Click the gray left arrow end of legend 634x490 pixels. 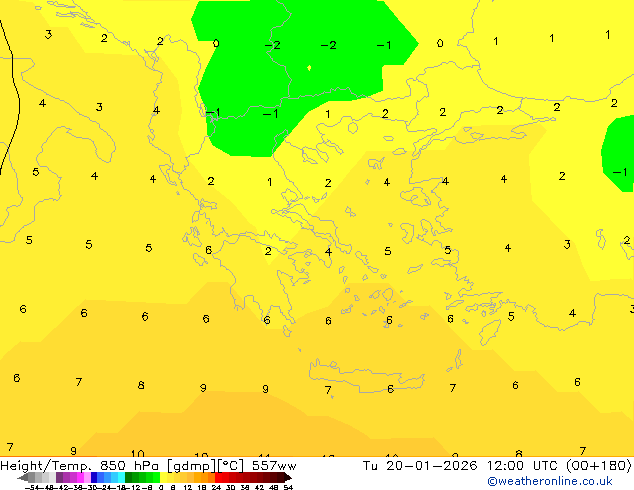[x=23, y=477]
